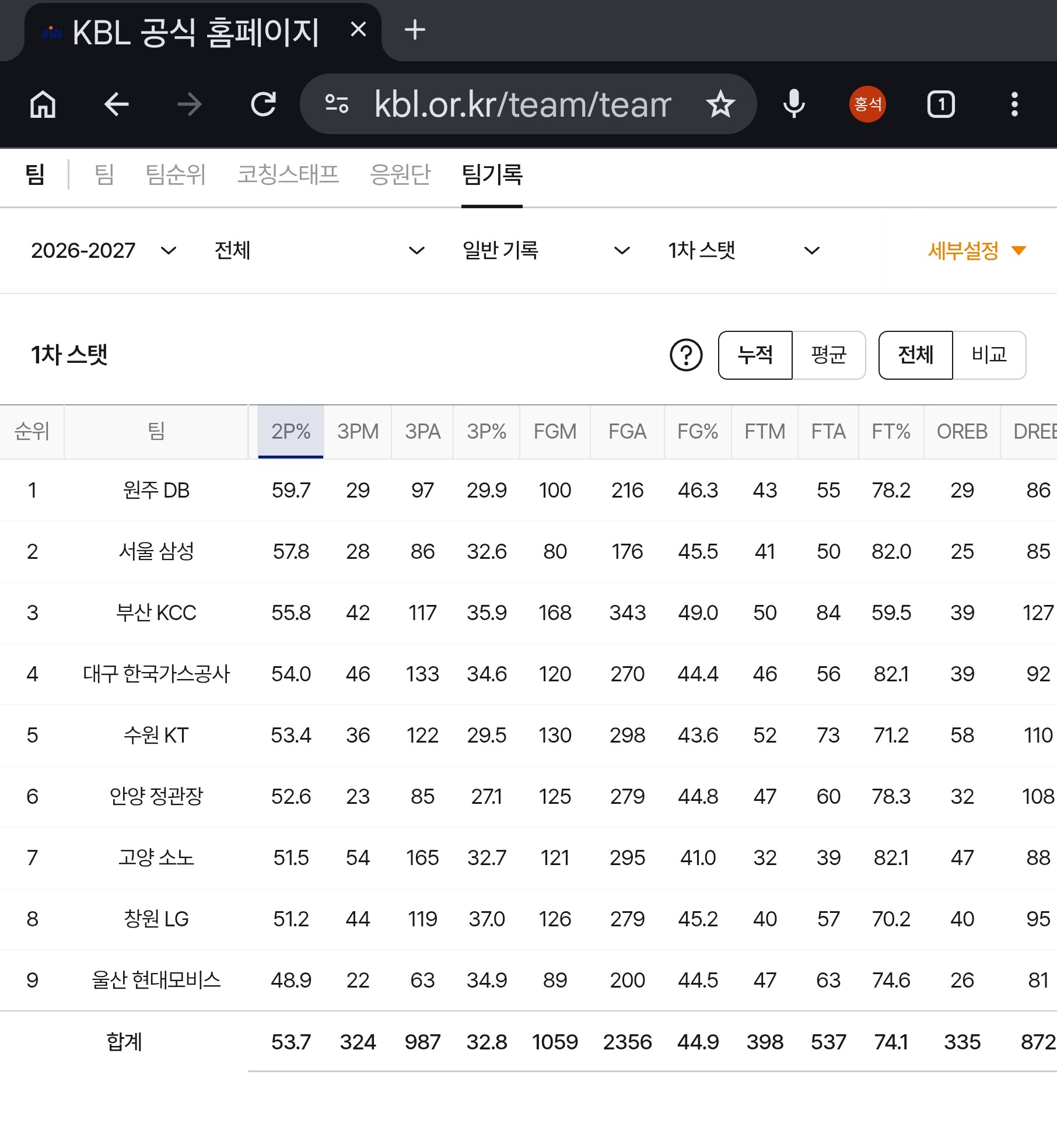
Task: Open the three-dot browser menu
Action: [1014, 105]
